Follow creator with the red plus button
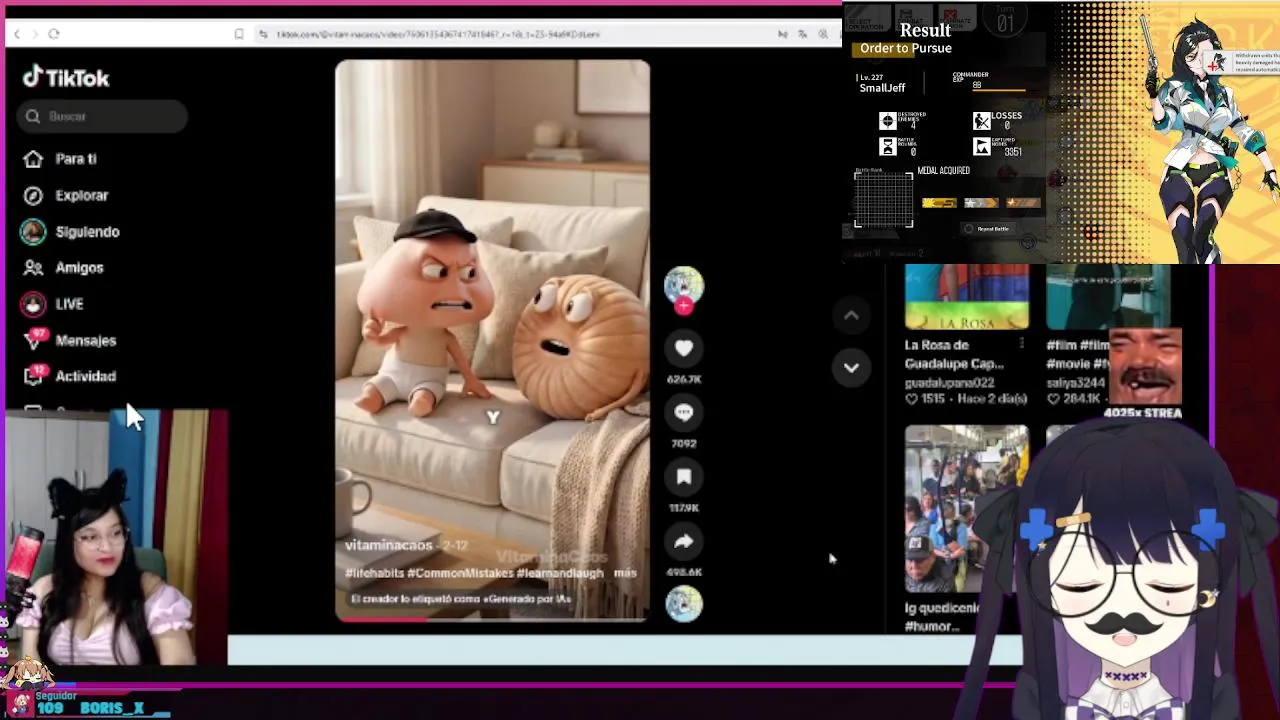 click(x=684, y=306)
